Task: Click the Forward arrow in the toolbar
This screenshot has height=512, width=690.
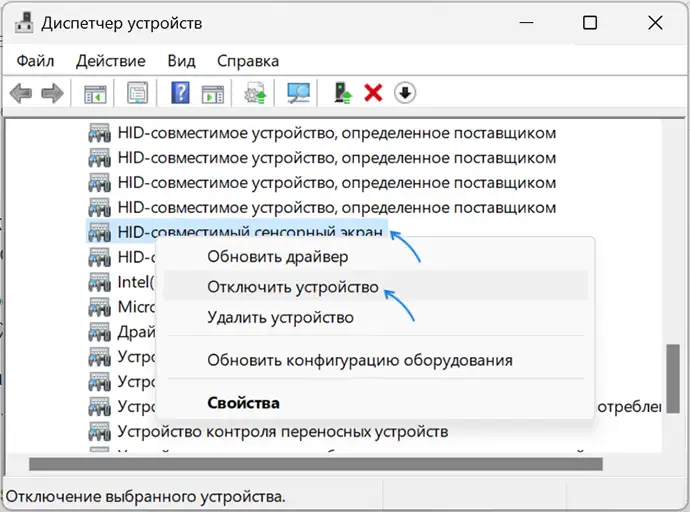Action: tap(52, 94)
